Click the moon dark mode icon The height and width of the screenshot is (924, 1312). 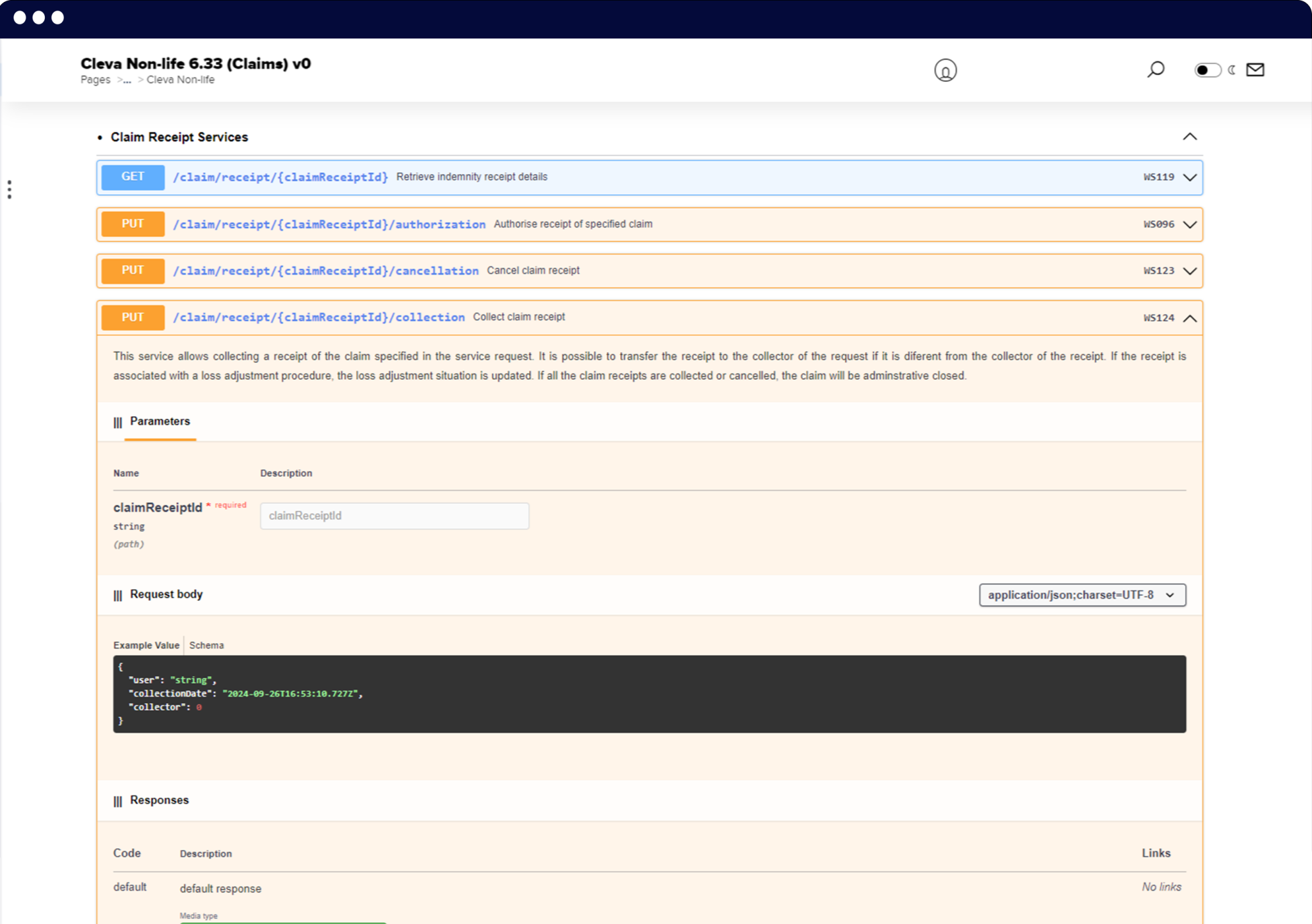pyautogui.click(x=1231, y=69)
